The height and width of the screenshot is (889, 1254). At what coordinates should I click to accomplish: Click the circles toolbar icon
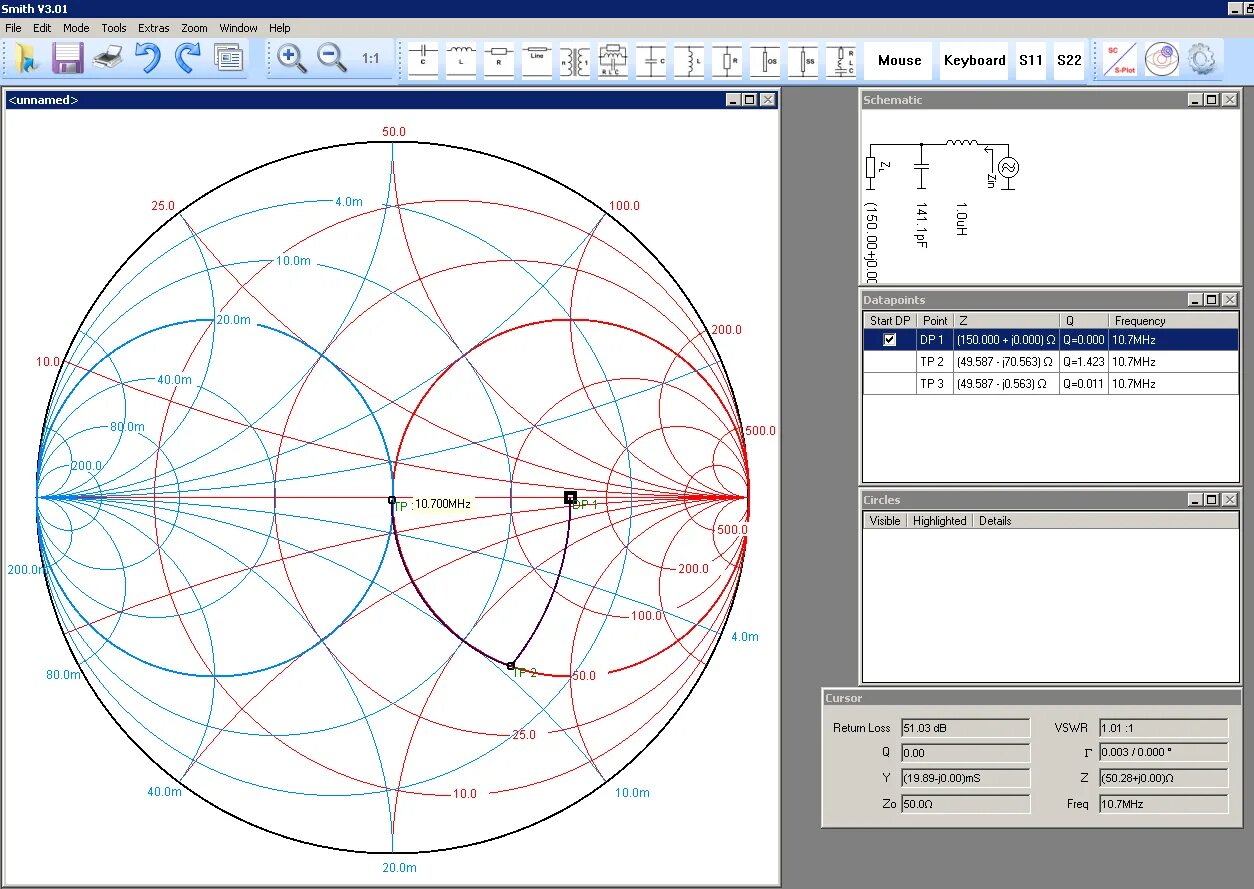1161,60
